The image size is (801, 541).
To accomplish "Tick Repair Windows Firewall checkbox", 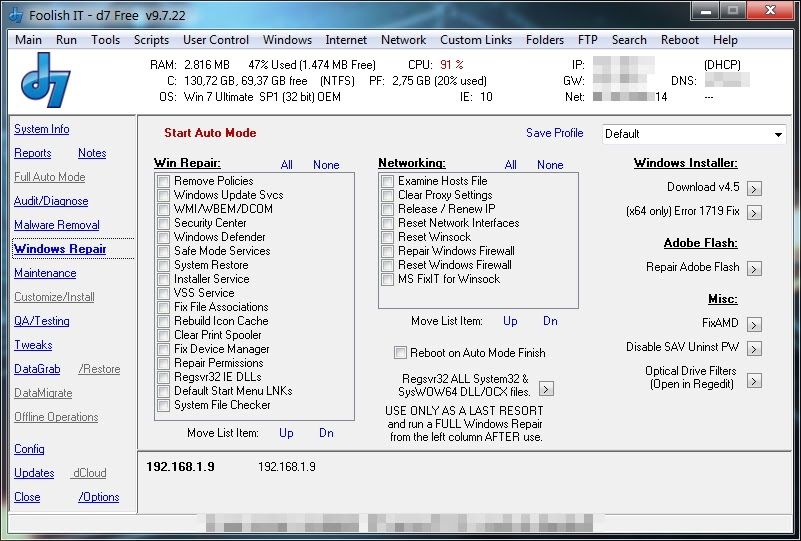I will coord(388,251).
